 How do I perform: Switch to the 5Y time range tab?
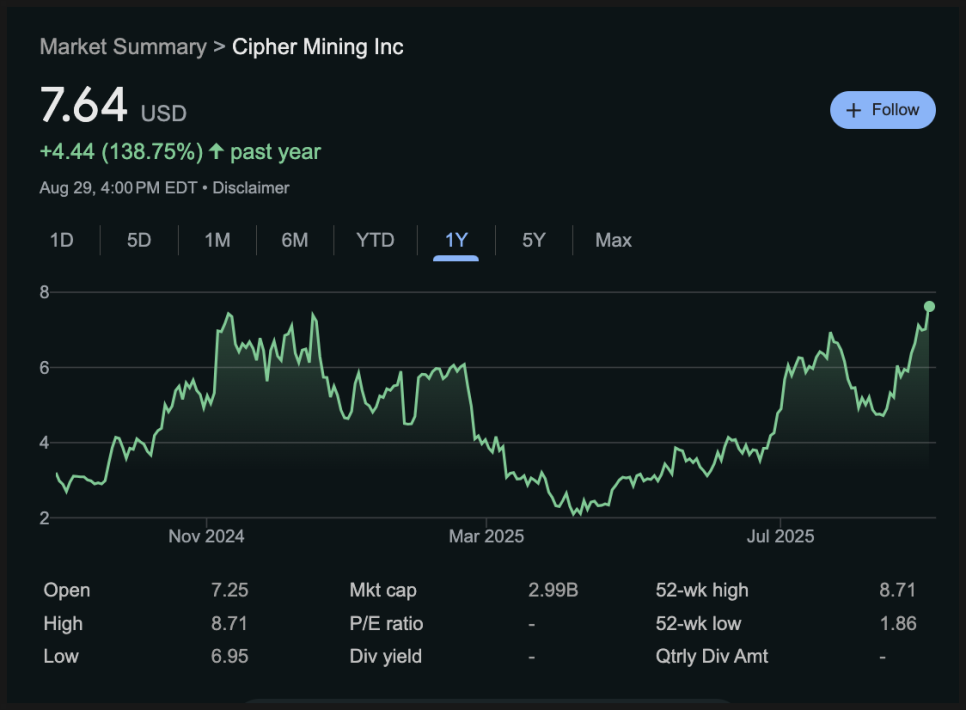click(534, 240)
